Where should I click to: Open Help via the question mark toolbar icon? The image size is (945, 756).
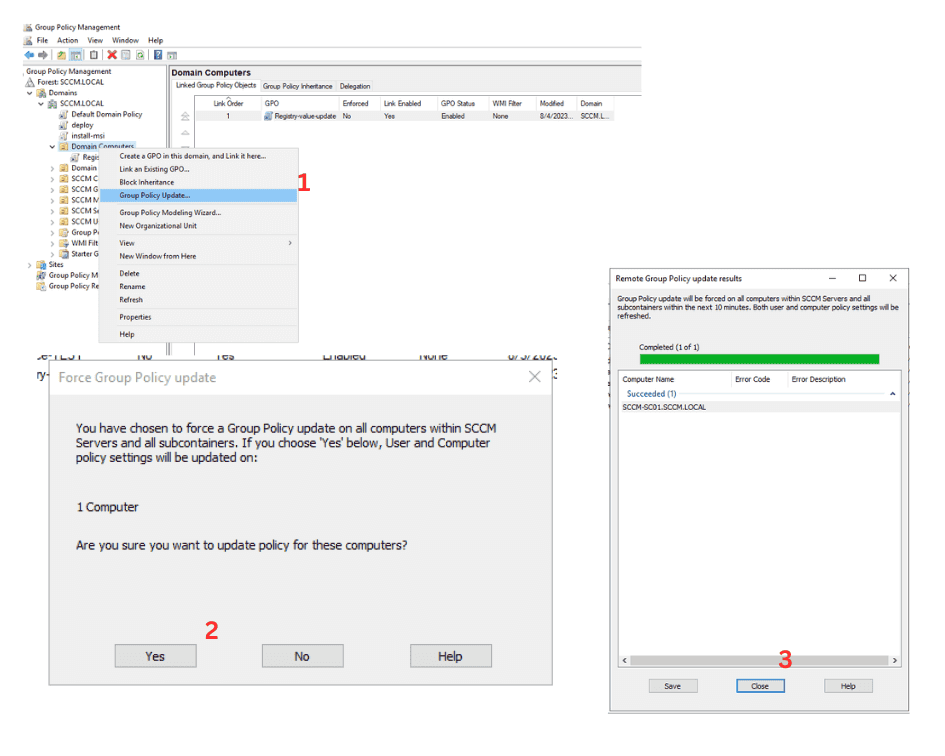[158, 53]
